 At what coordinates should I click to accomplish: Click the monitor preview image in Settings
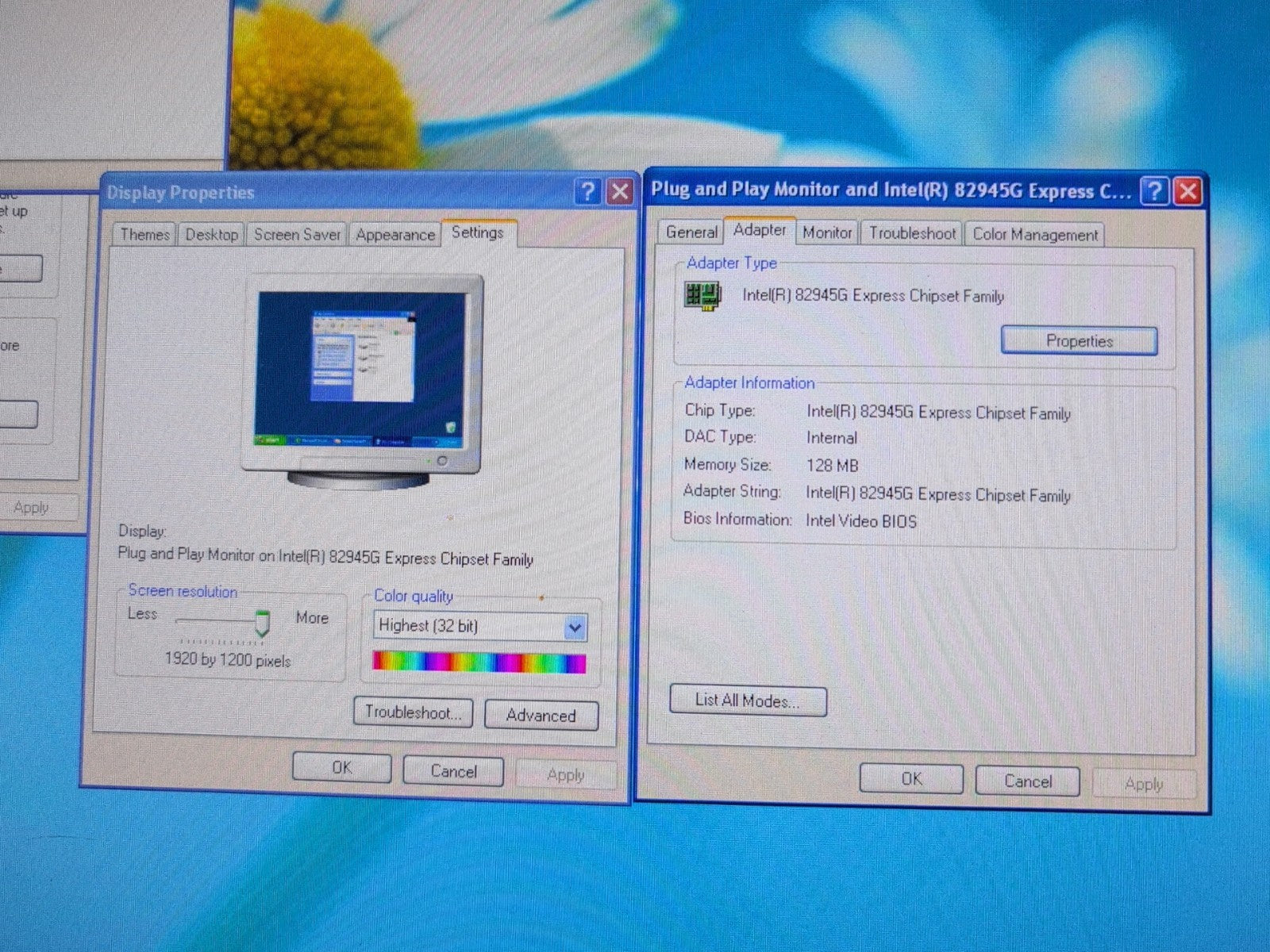364,382
